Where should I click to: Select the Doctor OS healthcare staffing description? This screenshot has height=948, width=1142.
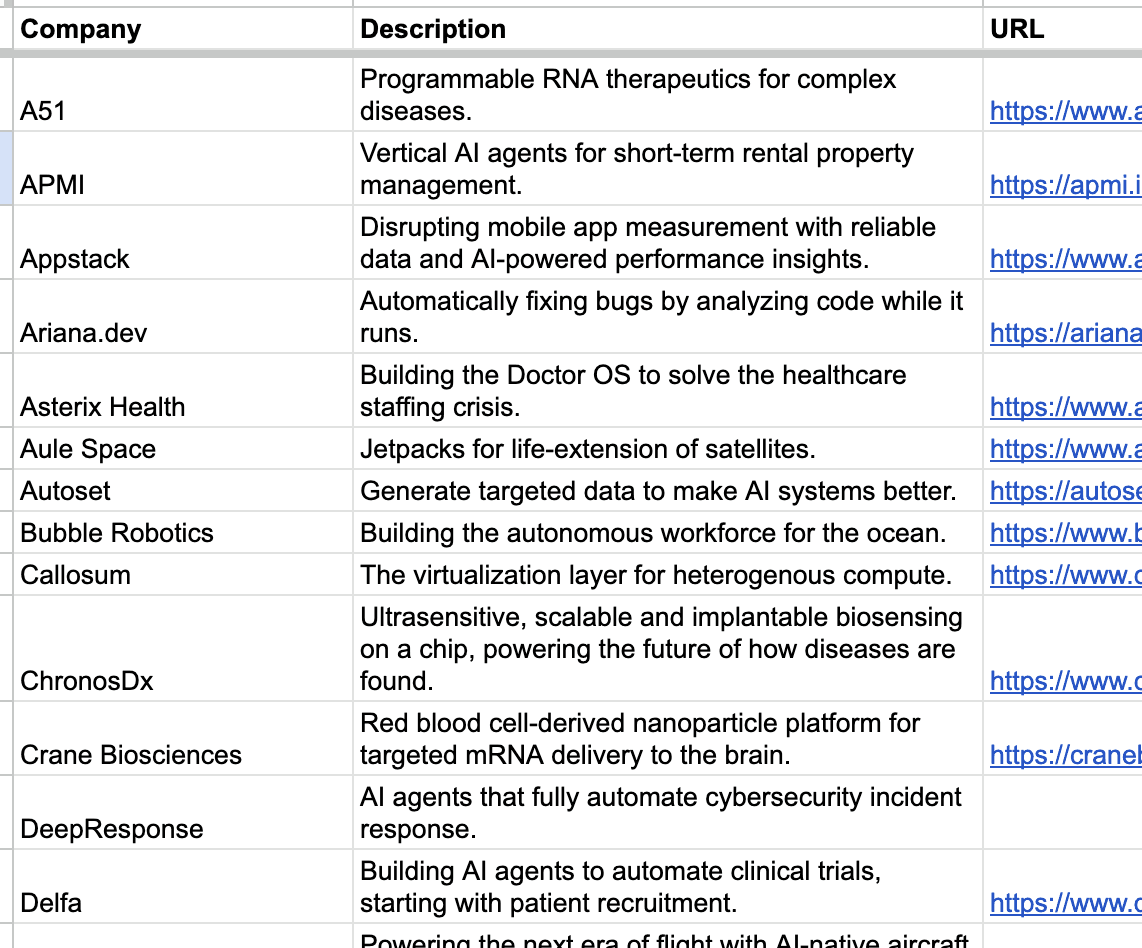click(x=668, y=390)
